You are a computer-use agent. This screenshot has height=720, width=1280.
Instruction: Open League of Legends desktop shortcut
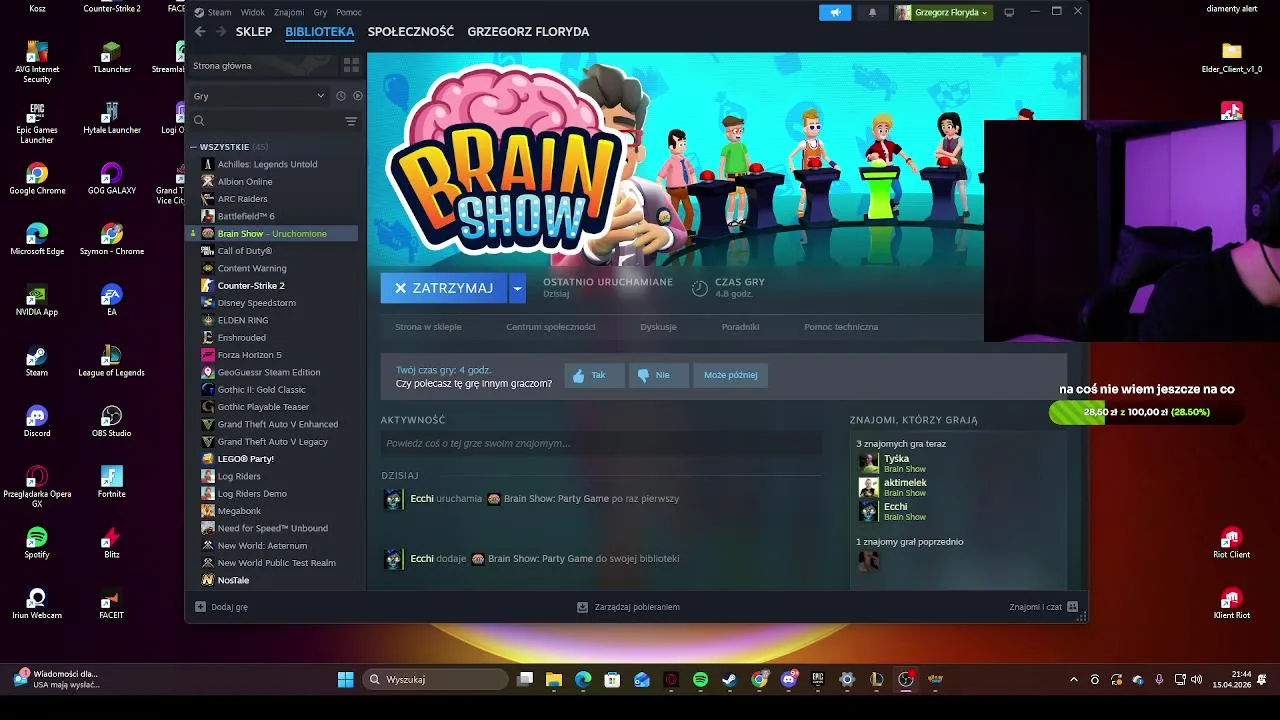112,360
